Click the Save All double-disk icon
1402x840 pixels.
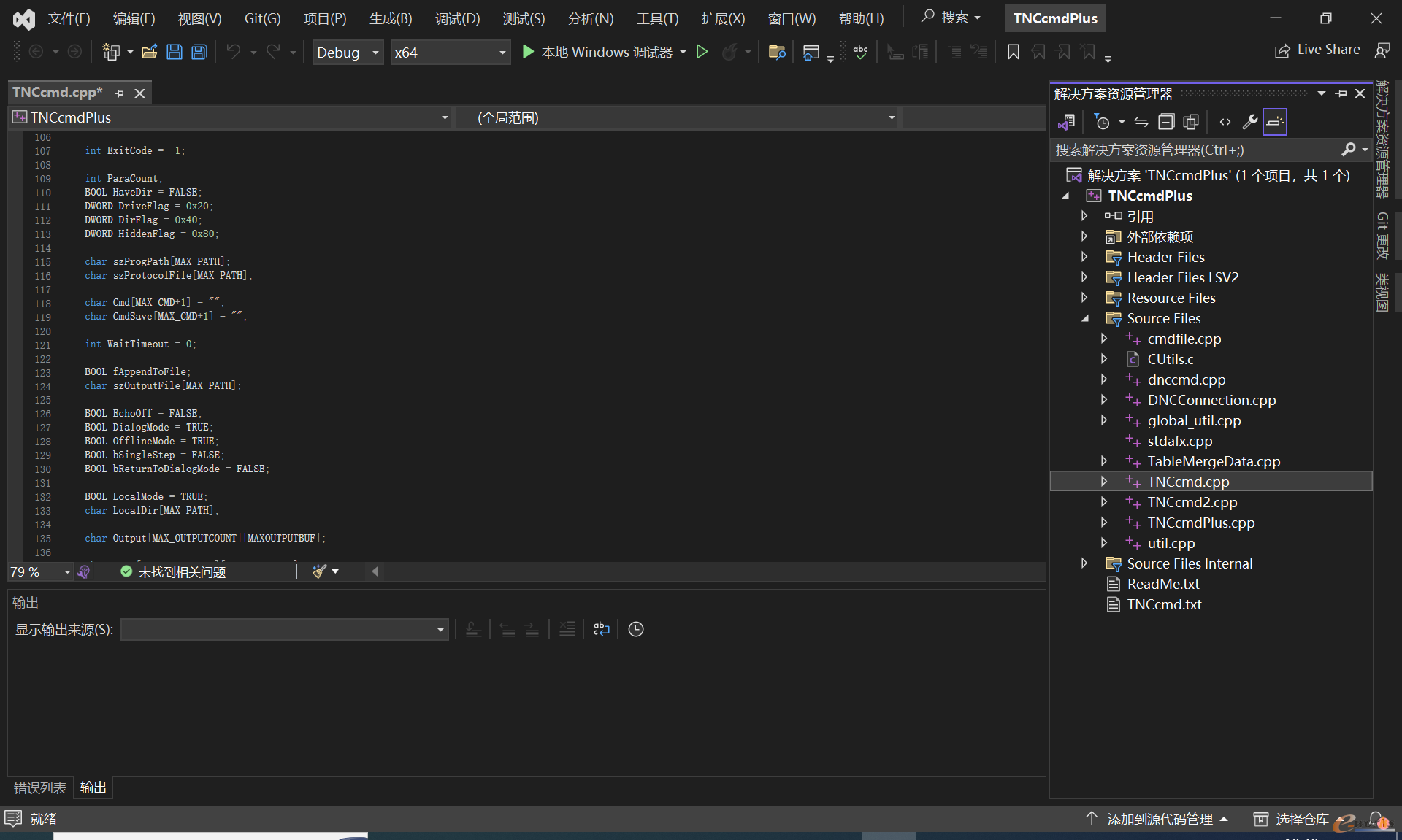click(199, 52)
